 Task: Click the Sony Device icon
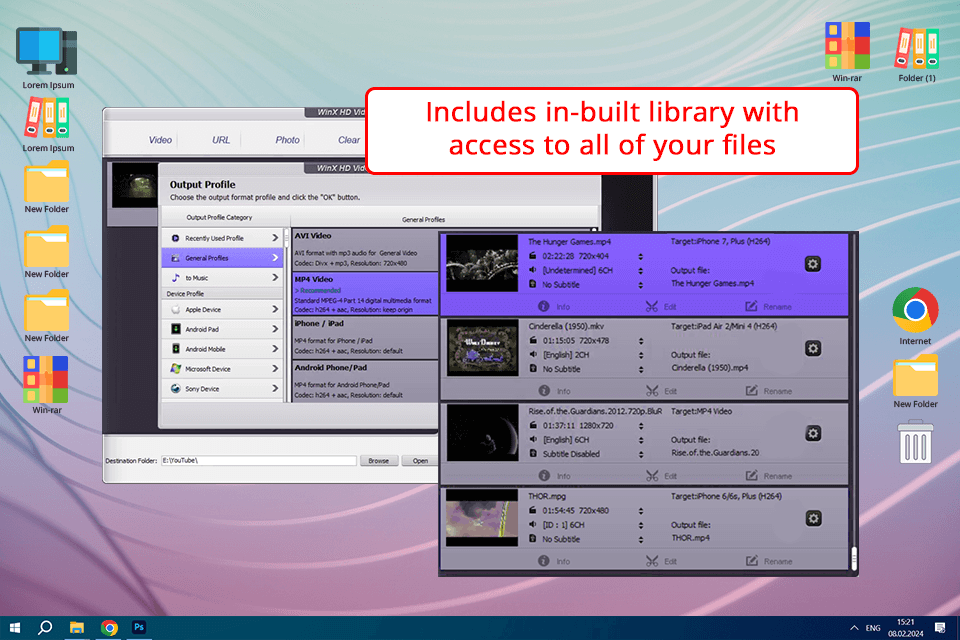[175, 388]
